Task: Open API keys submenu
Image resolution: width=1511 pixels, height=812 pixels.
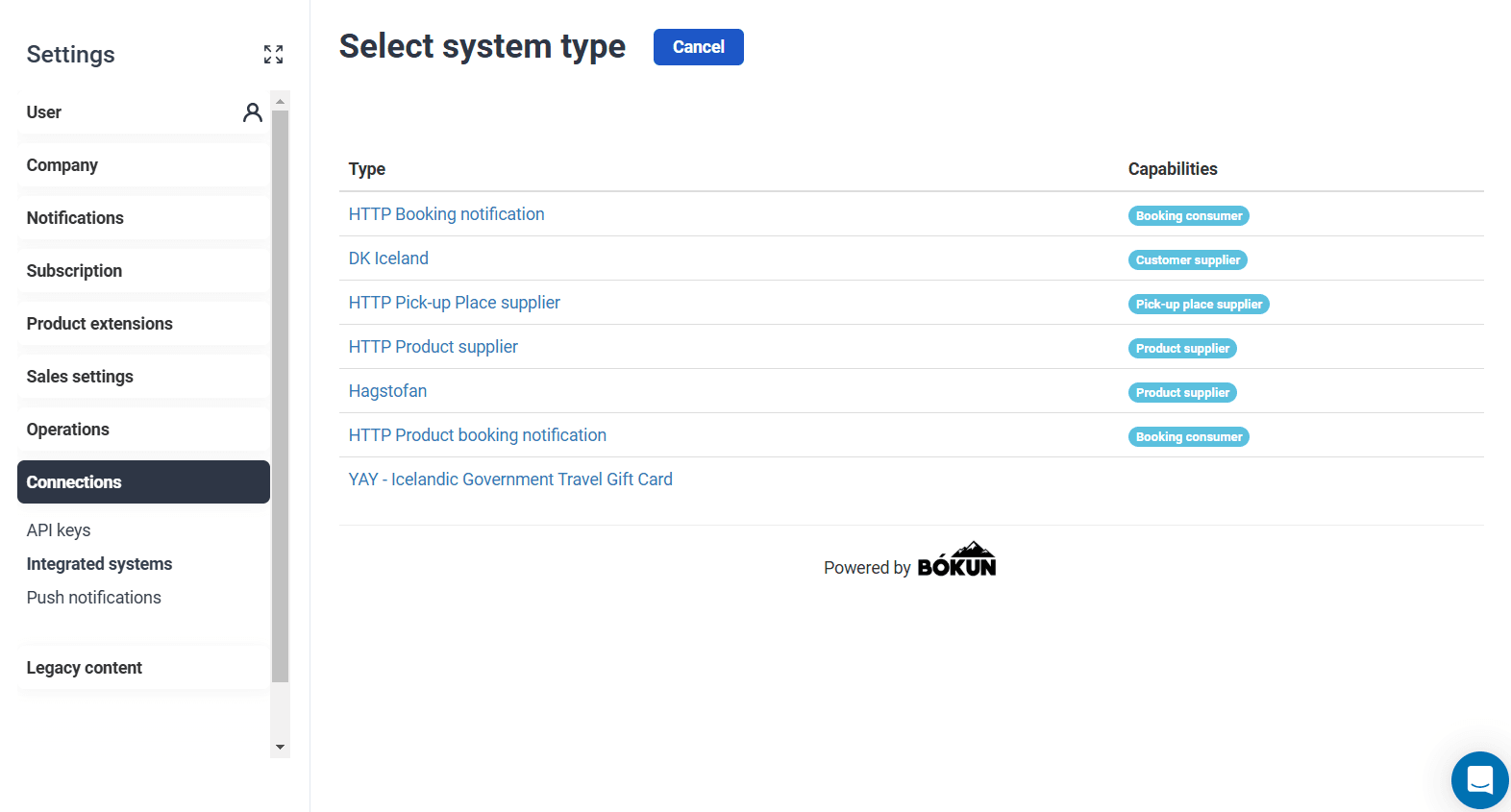Action: click(x=59, y=530)
